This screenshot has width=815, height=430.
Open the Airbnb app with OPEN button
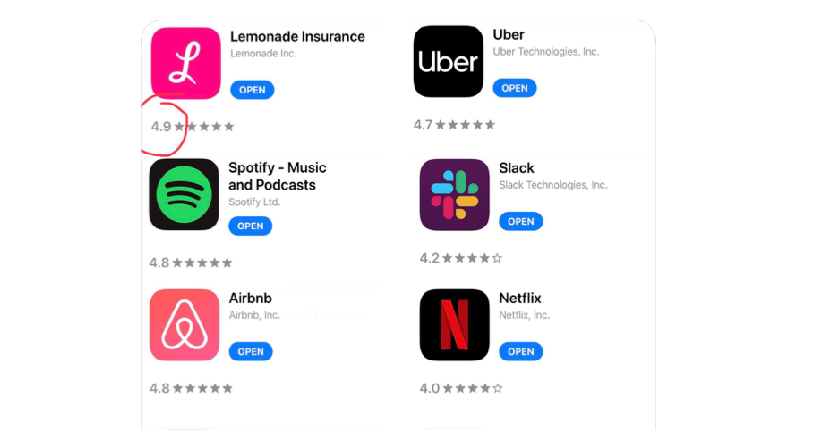click(x=251, y=351)
